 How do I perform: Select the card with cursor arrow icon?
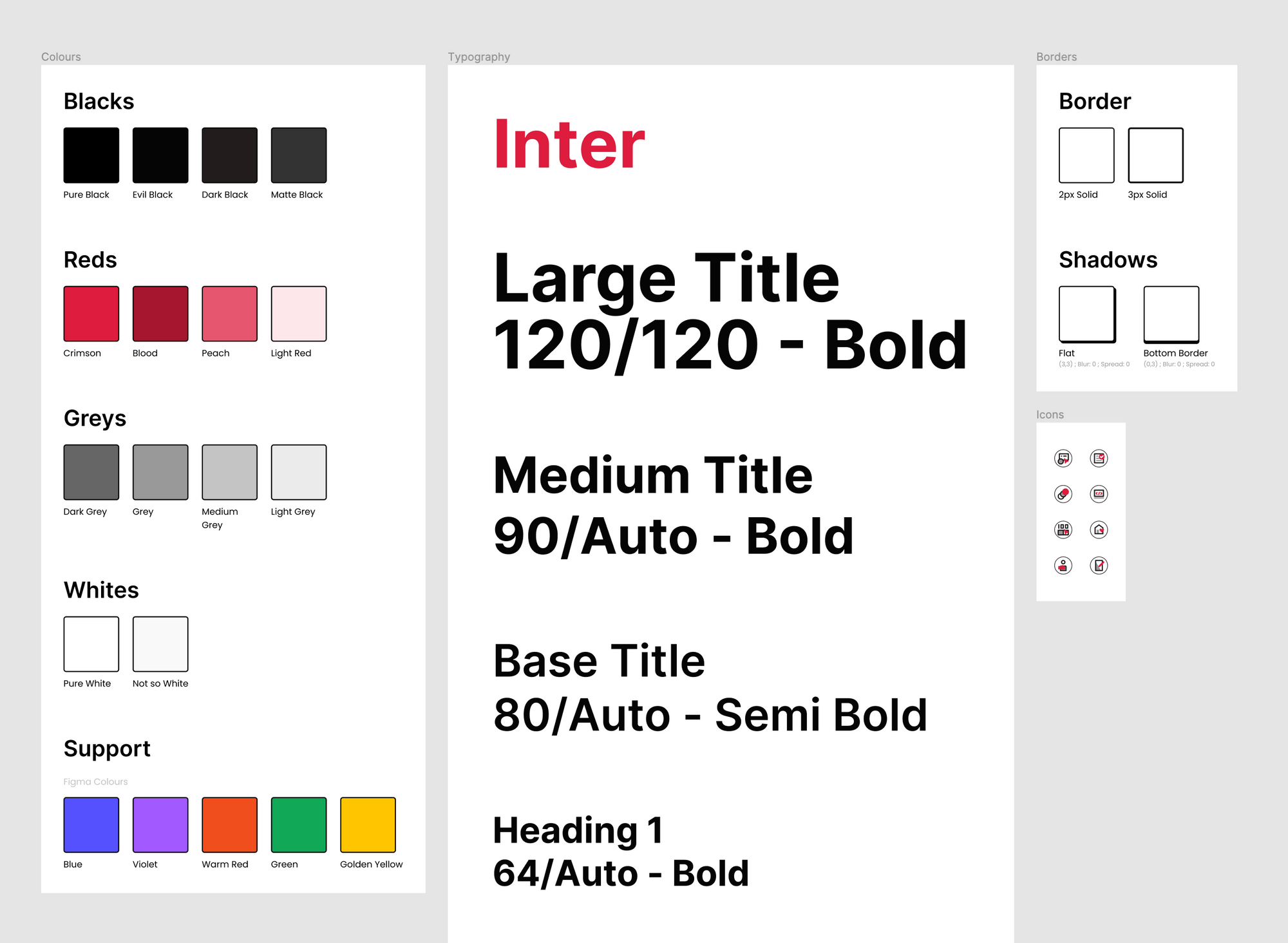[x=1063, y=459]
